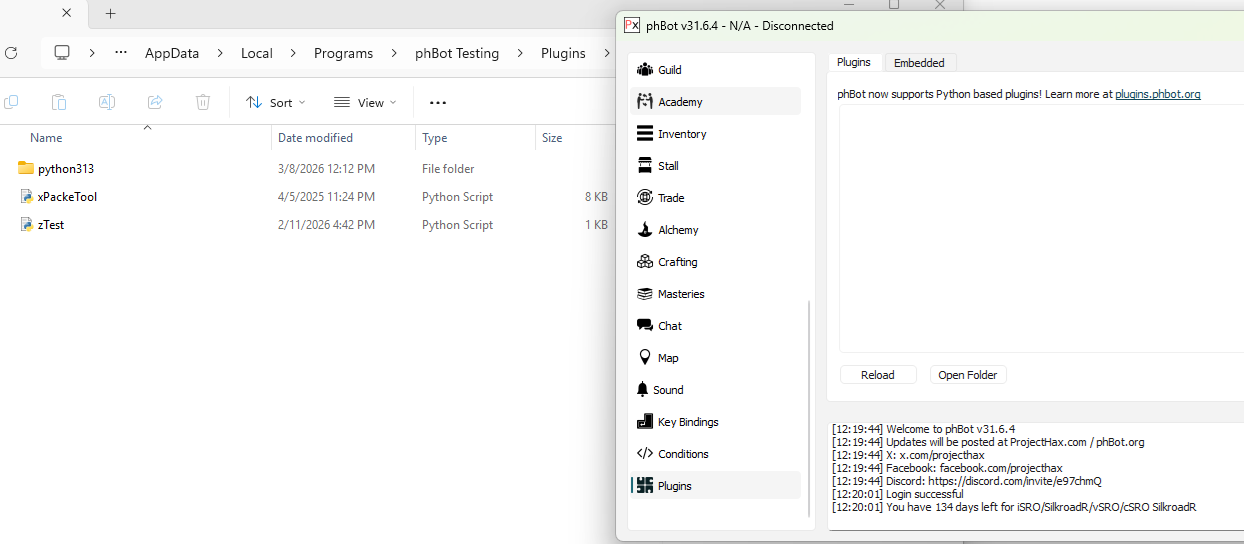Go to the Alchemy section
The image size is (1244, 544).
(678, 230)
